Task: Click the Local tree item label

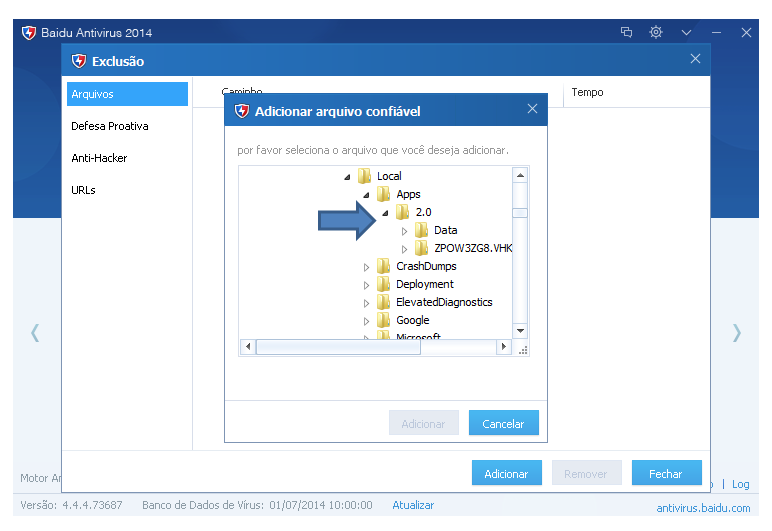Action: tap(389, 176)
